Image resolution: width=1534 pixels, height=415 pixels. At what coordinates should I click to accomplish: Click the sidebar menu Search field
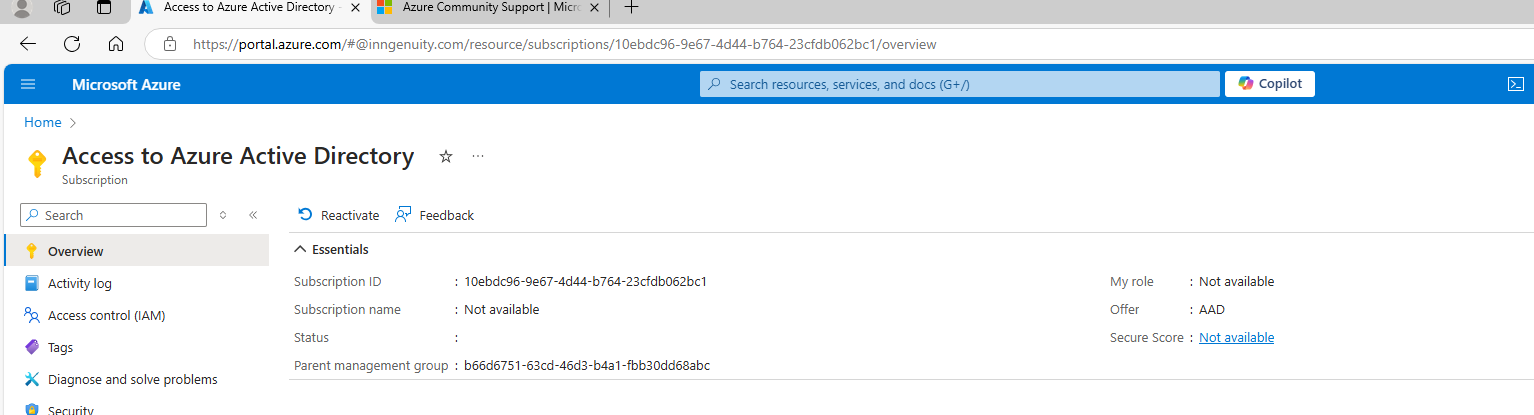(113, 215)
